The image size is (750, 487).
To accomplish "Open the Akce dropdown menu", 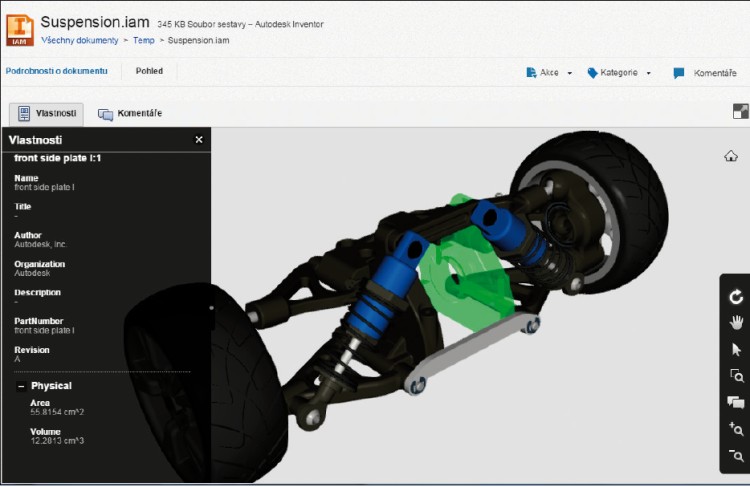I will point(549,73).
